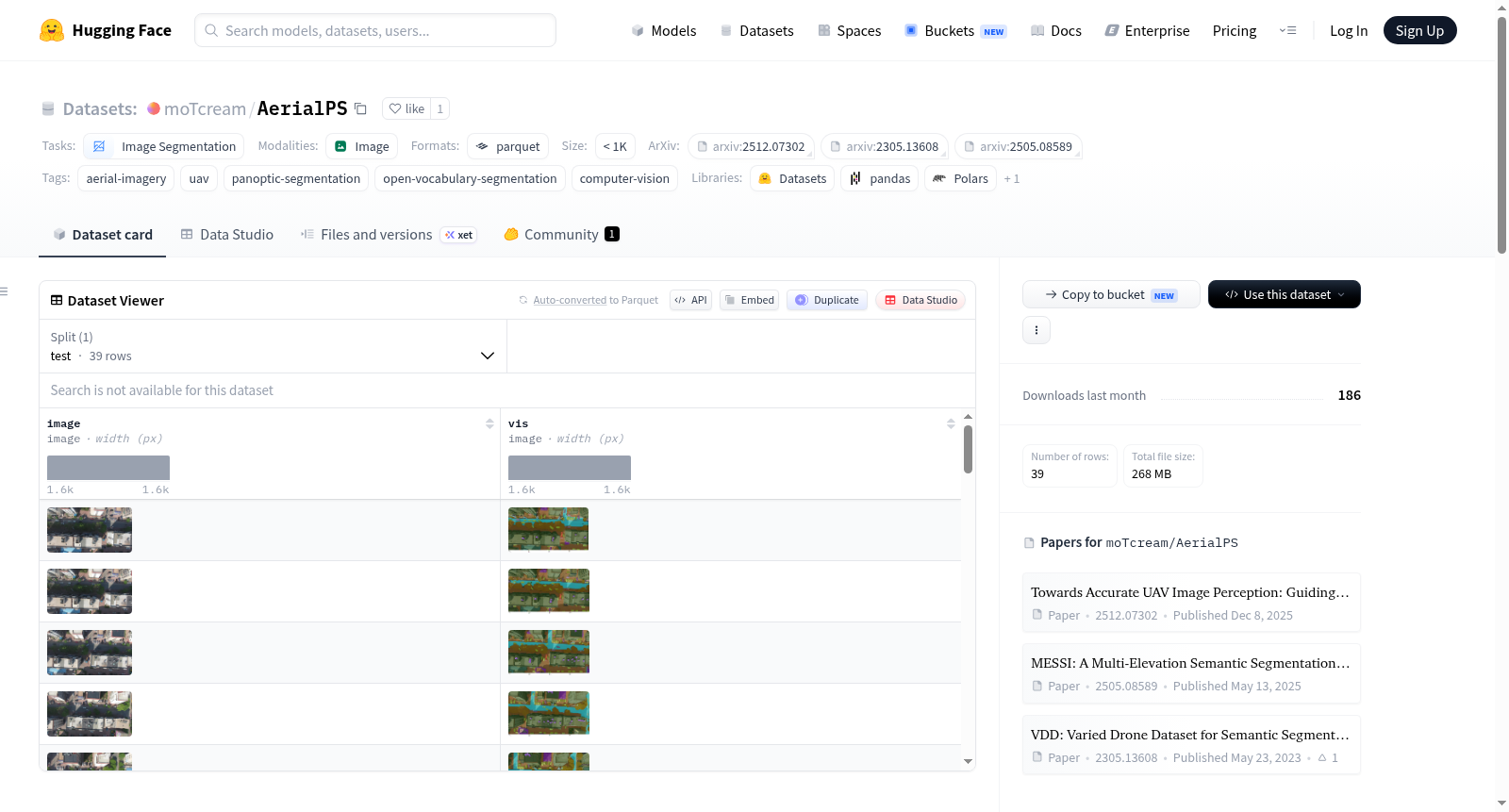Expand the Split test dropdown
The height and width of the screenshot is (812, 1509).
click(x=273, y=346)
